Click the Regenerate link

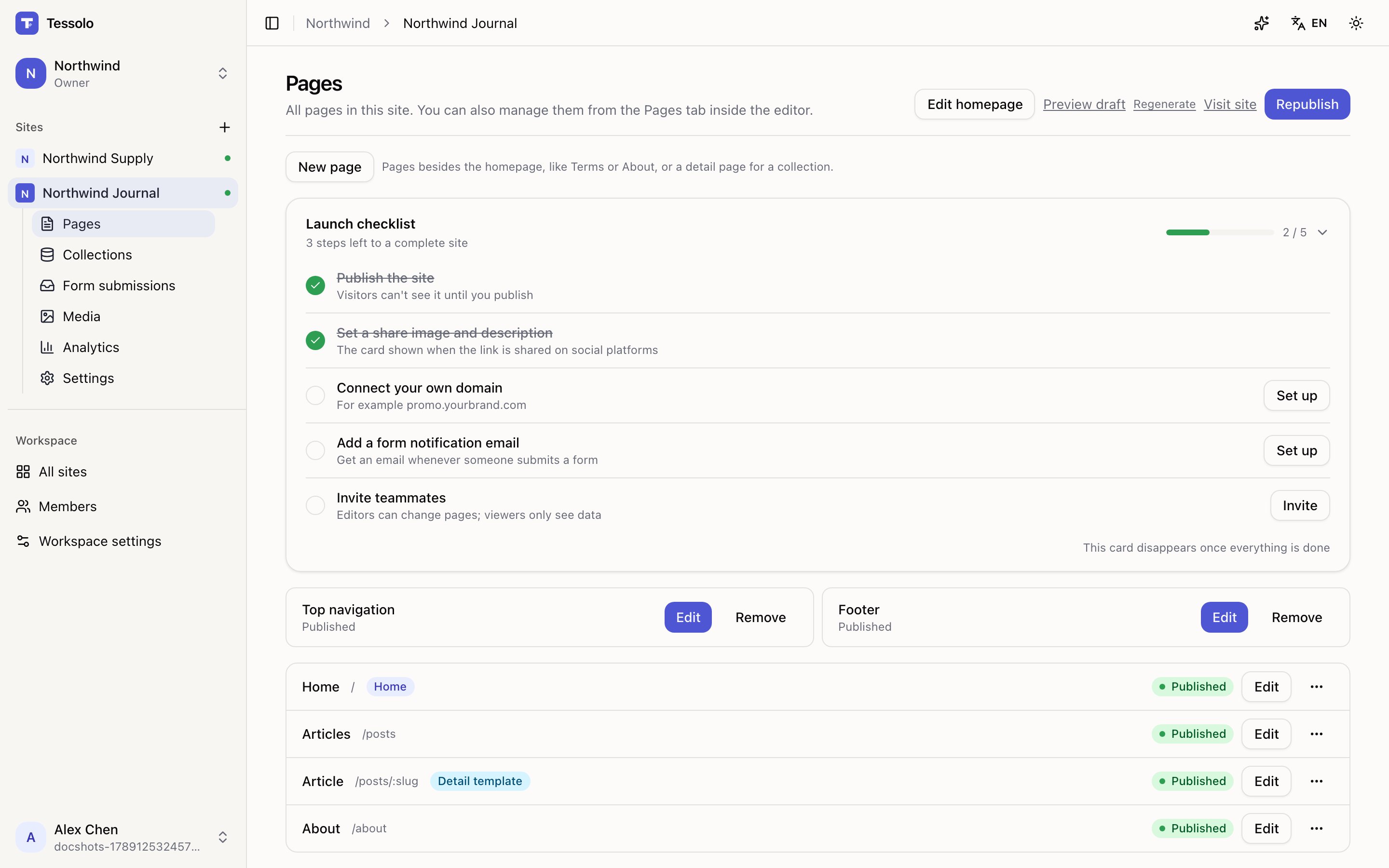1164,104
